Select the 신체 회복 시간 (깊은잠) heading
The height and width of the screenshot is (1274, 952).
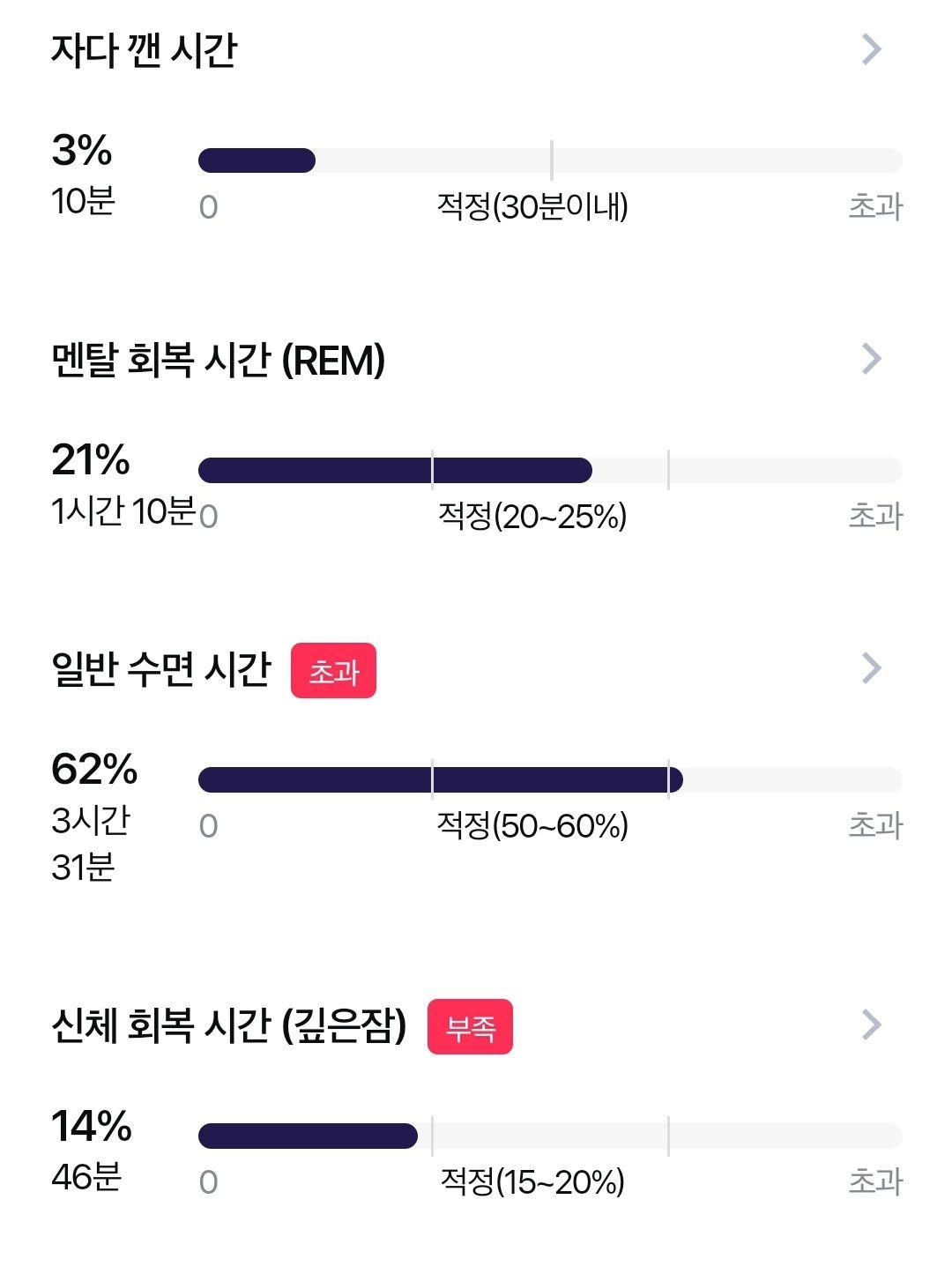(229, 1025)
